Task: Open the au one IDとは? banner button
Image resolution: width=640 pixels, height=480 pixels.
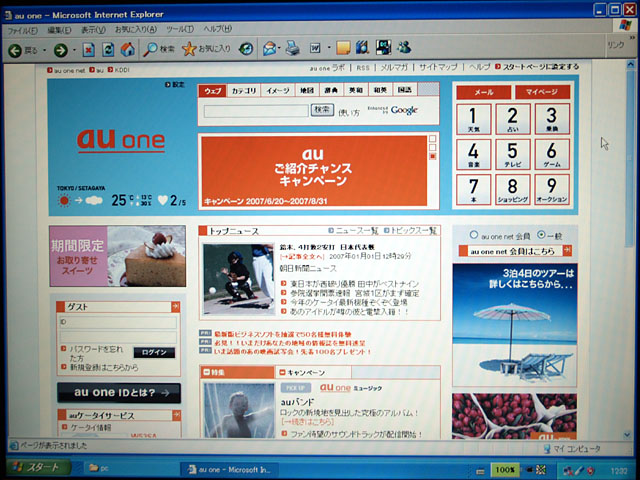Action: (119, 393)
